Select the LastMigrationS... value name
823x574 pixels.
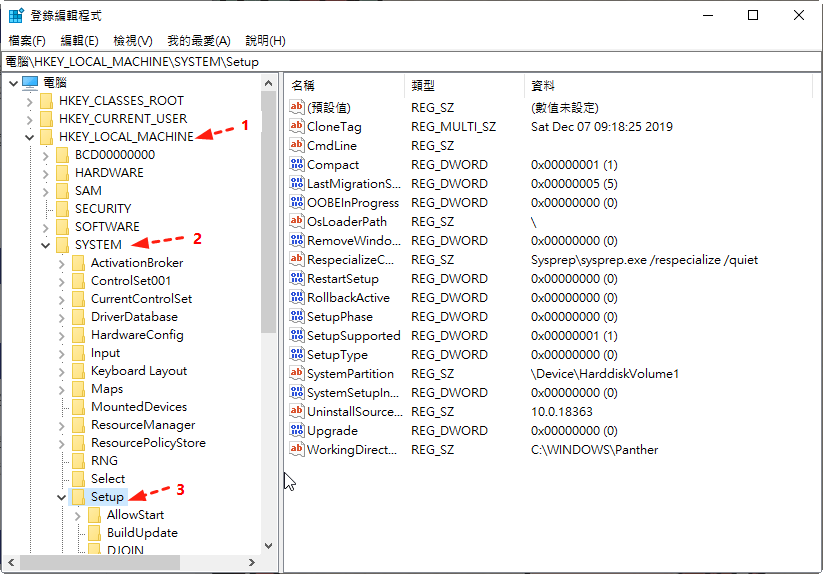click(x=353, y=184)
